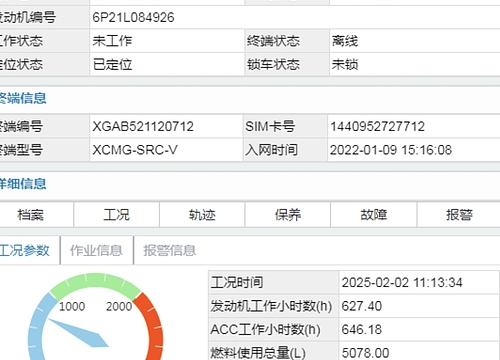
Task: Click the ACC工作小时数(h) label
Action: pyautogui.click(x=265, y=330)
